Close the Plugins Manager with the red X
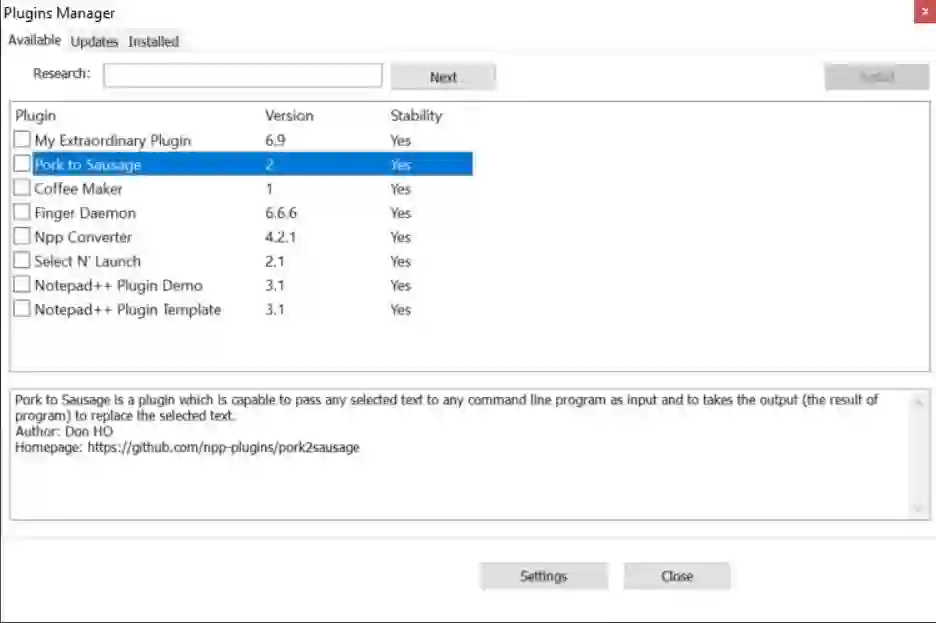The height and width of the screenshot is (623, 936). click(925, 11)
